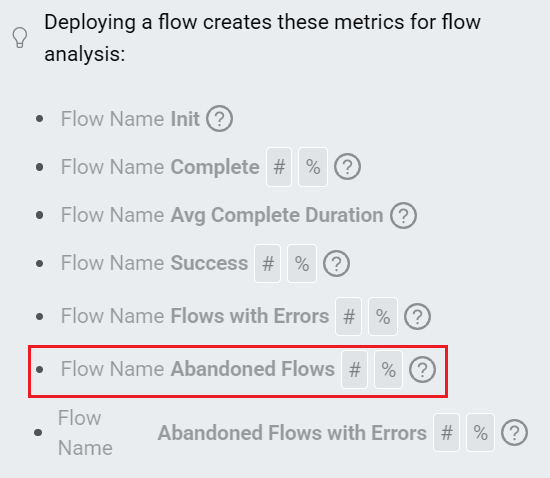Click % badge beside Flows with Errors
This screenshot has width=550, height=478.
click(x=383, y=317)
